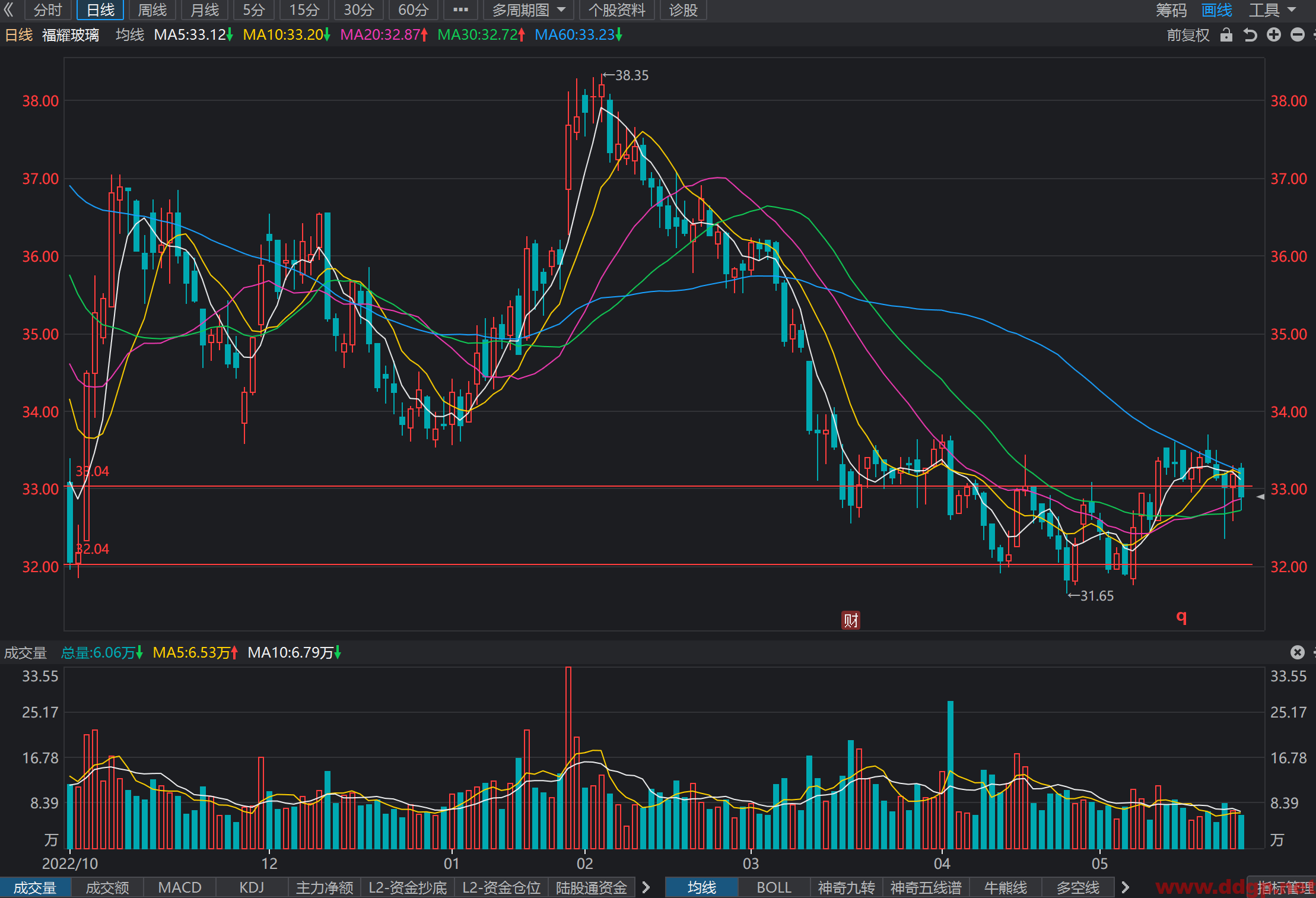Click the lock icon beside 前复权
1316x898 pixels.
coord(1226,35)
